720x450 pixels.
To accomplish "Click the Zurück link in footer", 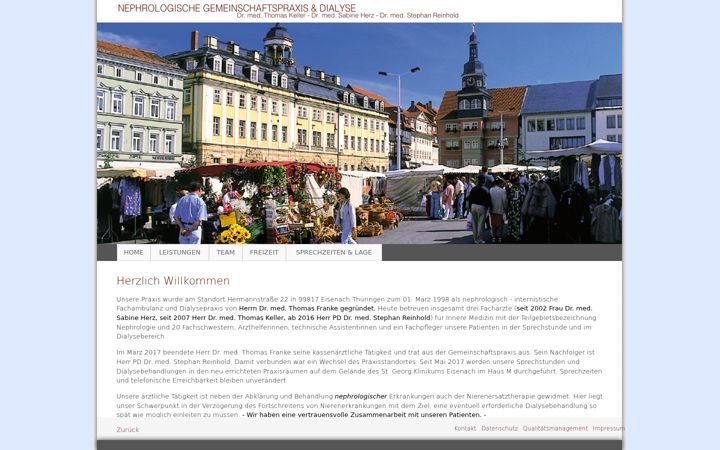I will (128, 430).
